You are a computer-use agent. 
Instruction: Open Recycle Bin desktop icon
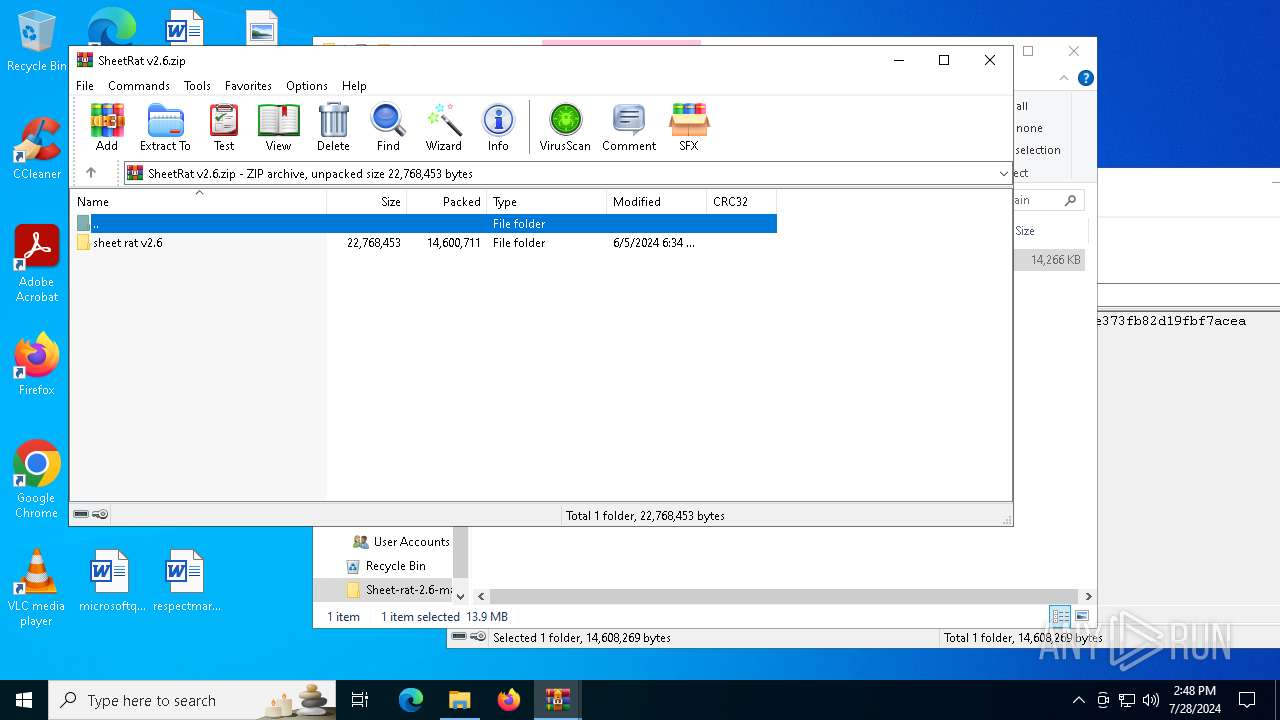[37, 42]
